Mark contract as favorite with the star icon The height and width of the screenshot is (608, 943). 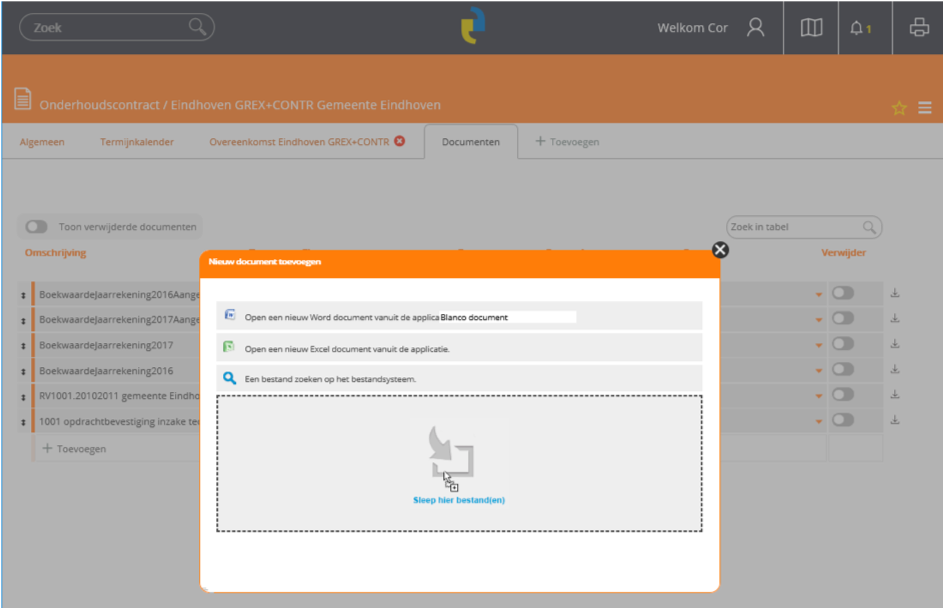coord(898,108)
